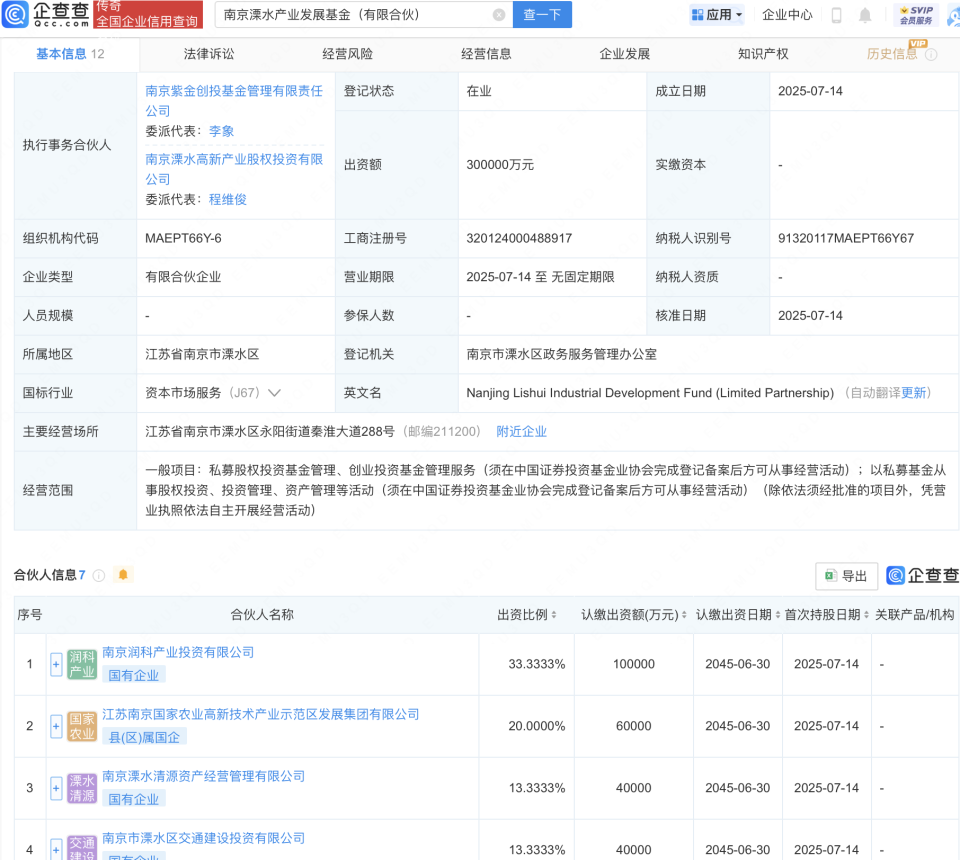Click 300000万元 capital value
Image resolution: width=960 pixels, height=860 pixels.
click(500, 165)
